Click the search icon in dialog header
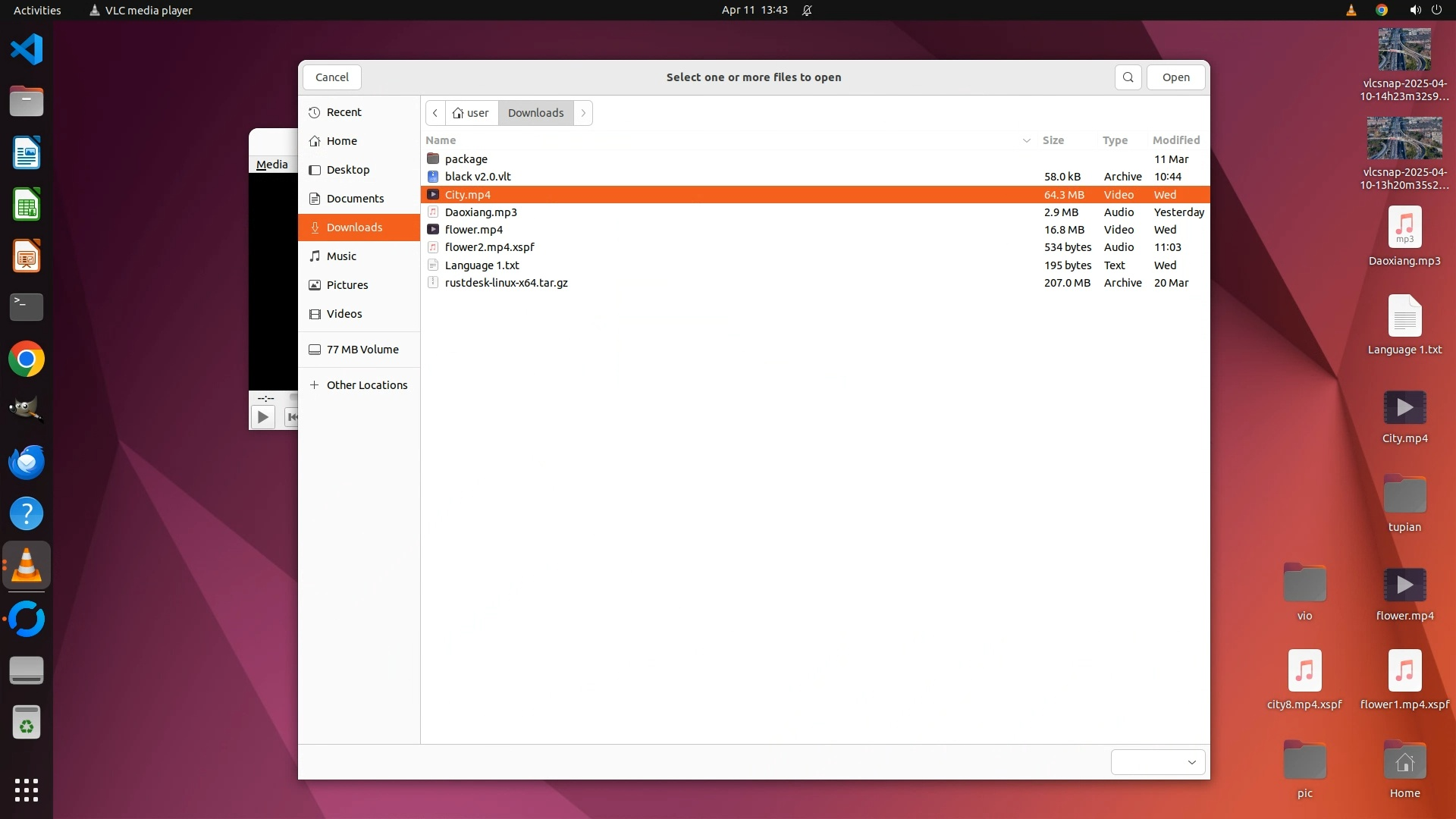This screenshot has height=819, width=1456. tap(1128, 77)
